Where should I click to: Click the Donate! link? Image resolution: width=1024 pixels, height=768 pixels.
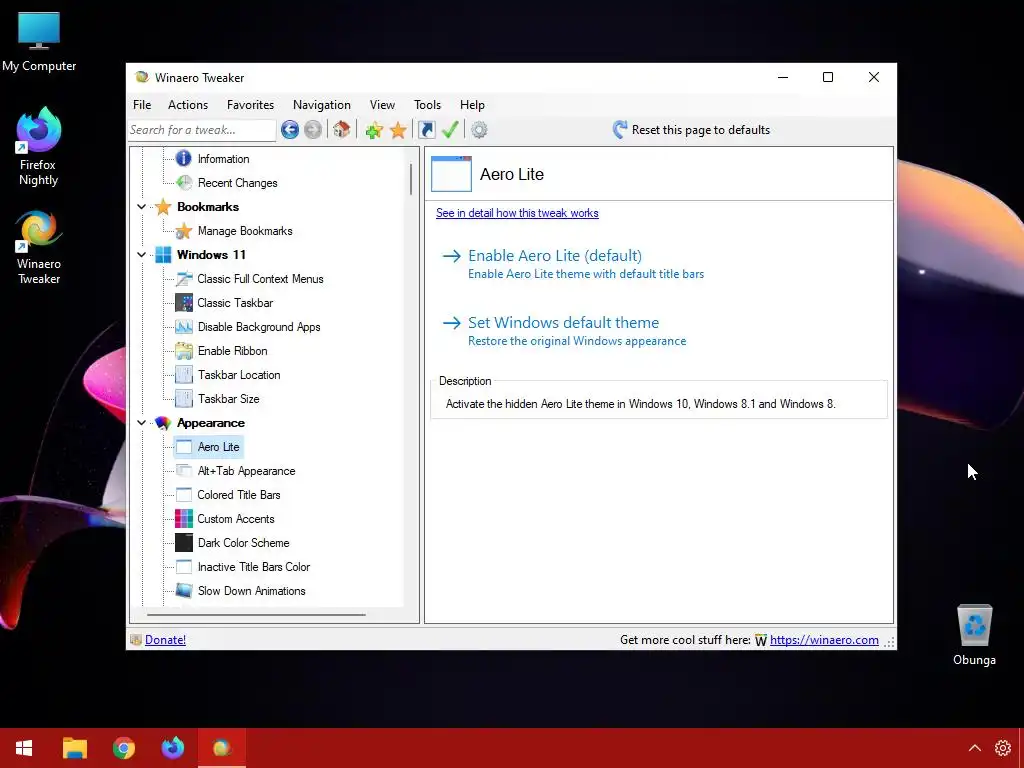coord(165,640)
